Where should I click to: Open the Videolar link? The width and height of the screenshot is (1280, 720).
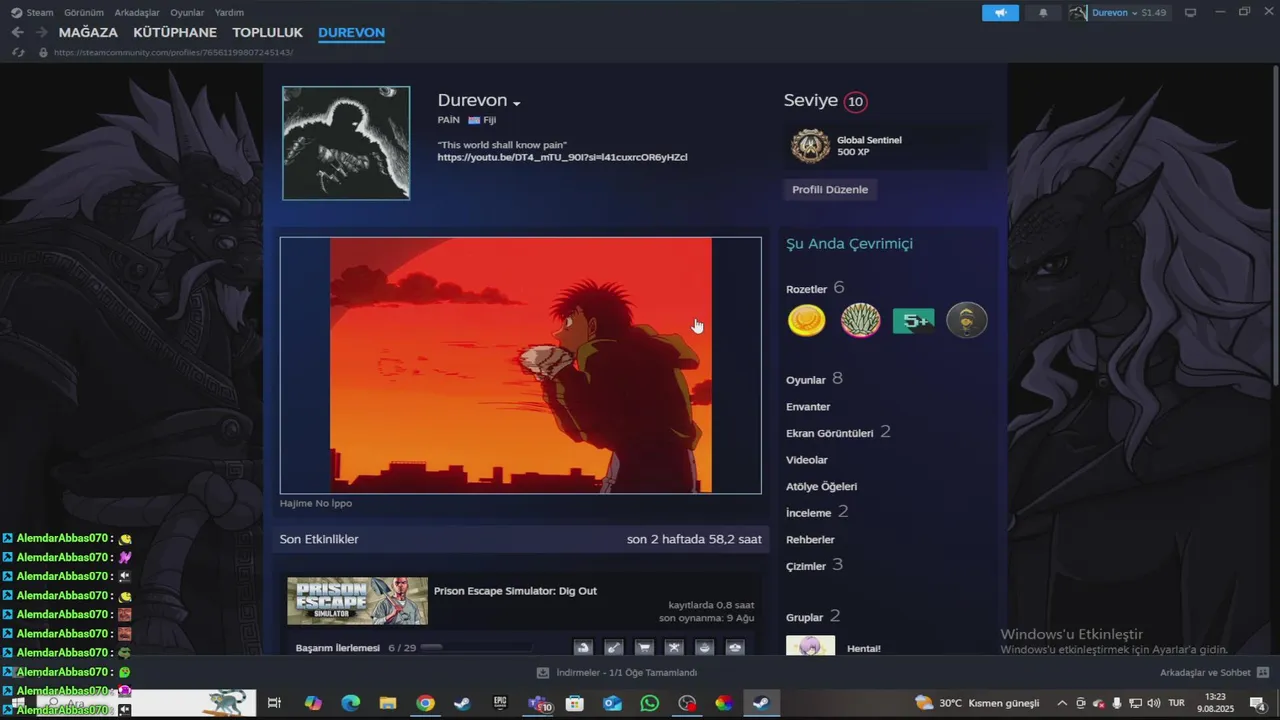point(807,460)
